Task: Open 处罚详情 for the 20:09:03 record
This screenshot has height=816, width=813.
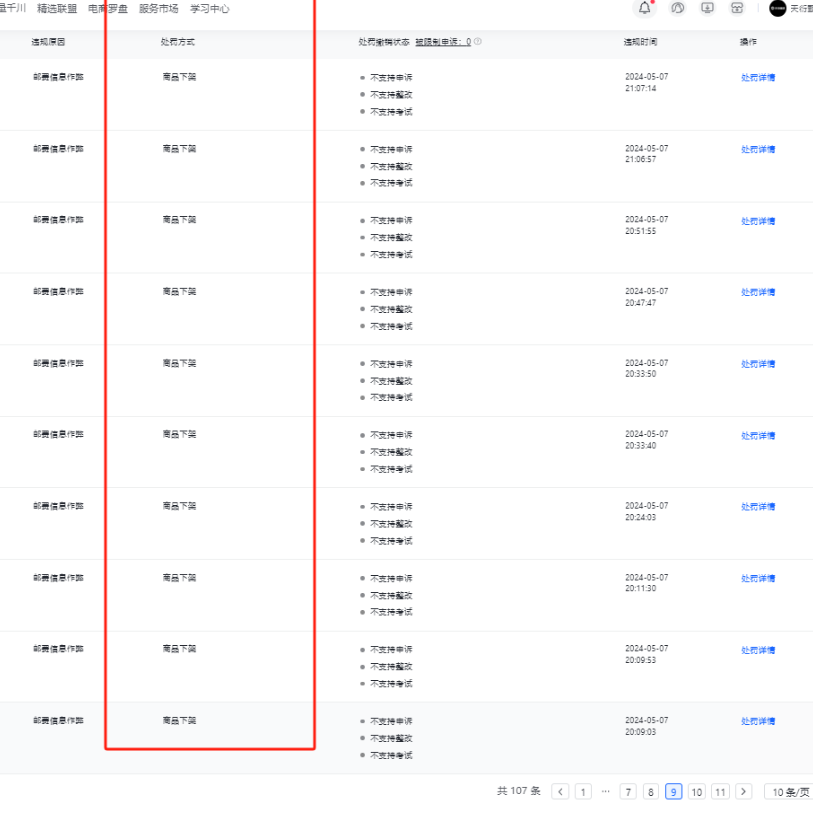Action: tap(758, 721)
